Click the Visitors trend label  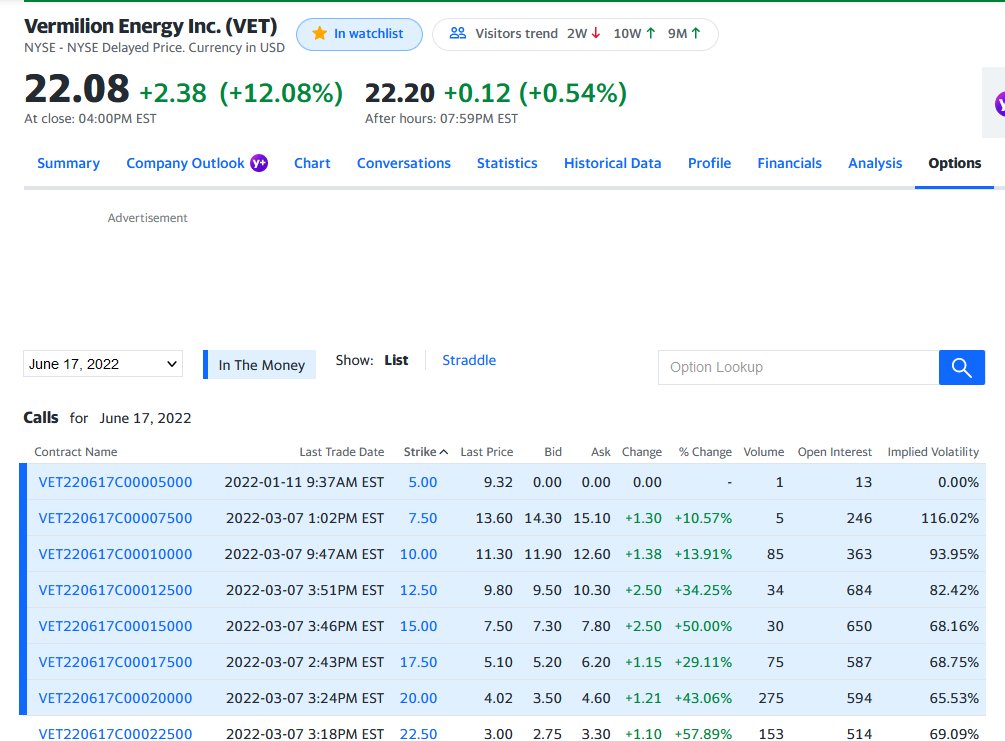[517, 33]
